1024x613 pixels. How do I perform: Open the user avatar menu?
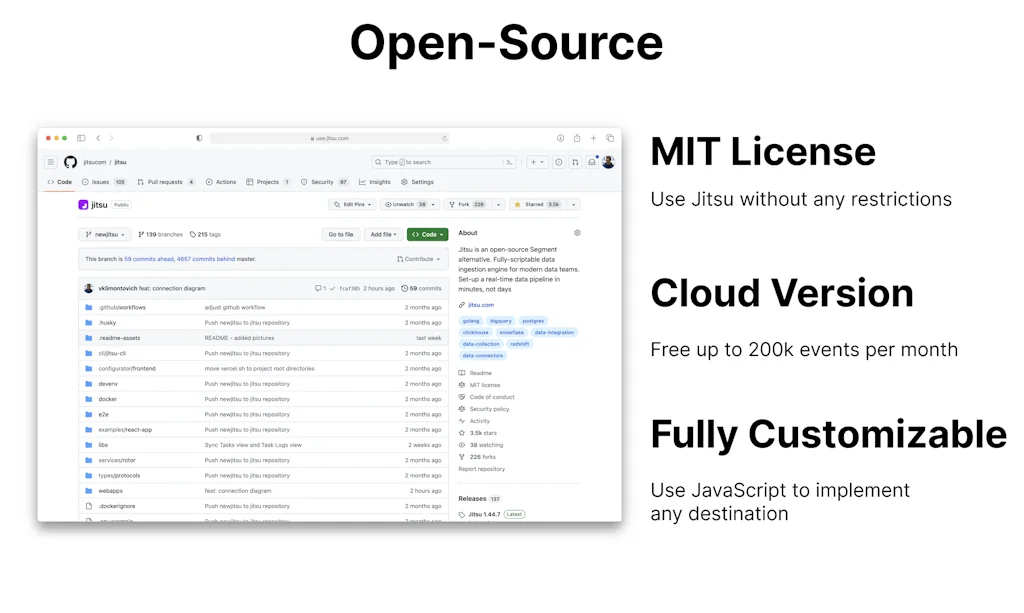pos(608,162)
